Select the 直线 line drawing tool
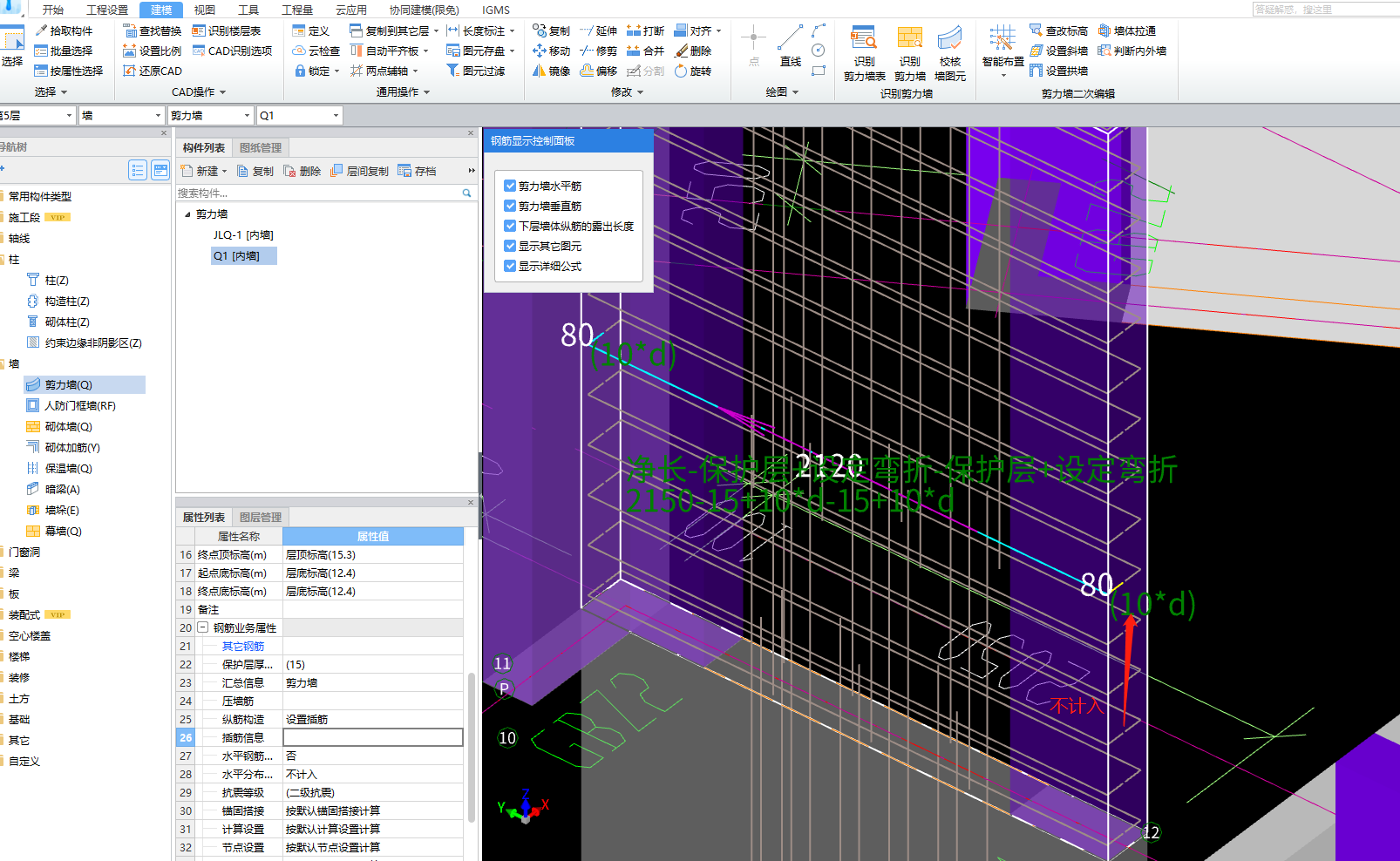 click(x=791, y=45)
